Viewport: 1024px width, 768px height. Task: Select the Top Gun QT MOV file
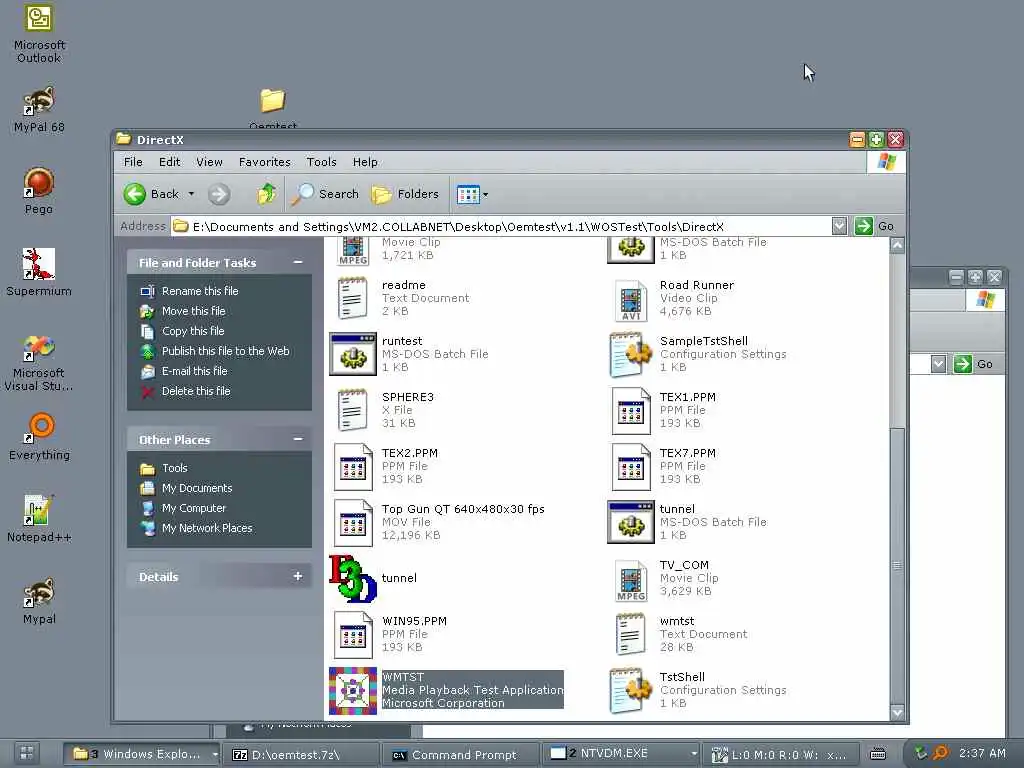(438, 522)
